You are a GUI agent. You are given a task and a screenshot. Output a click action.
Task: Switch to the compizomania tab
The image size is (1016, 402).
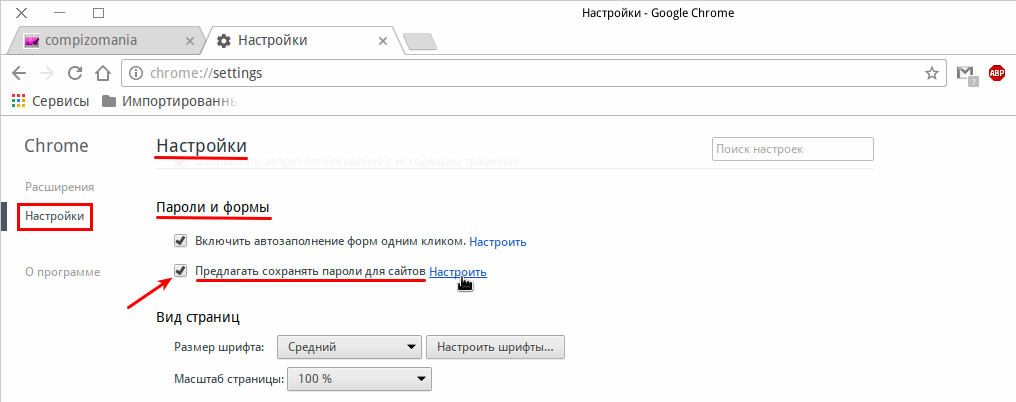coord(107,40)
